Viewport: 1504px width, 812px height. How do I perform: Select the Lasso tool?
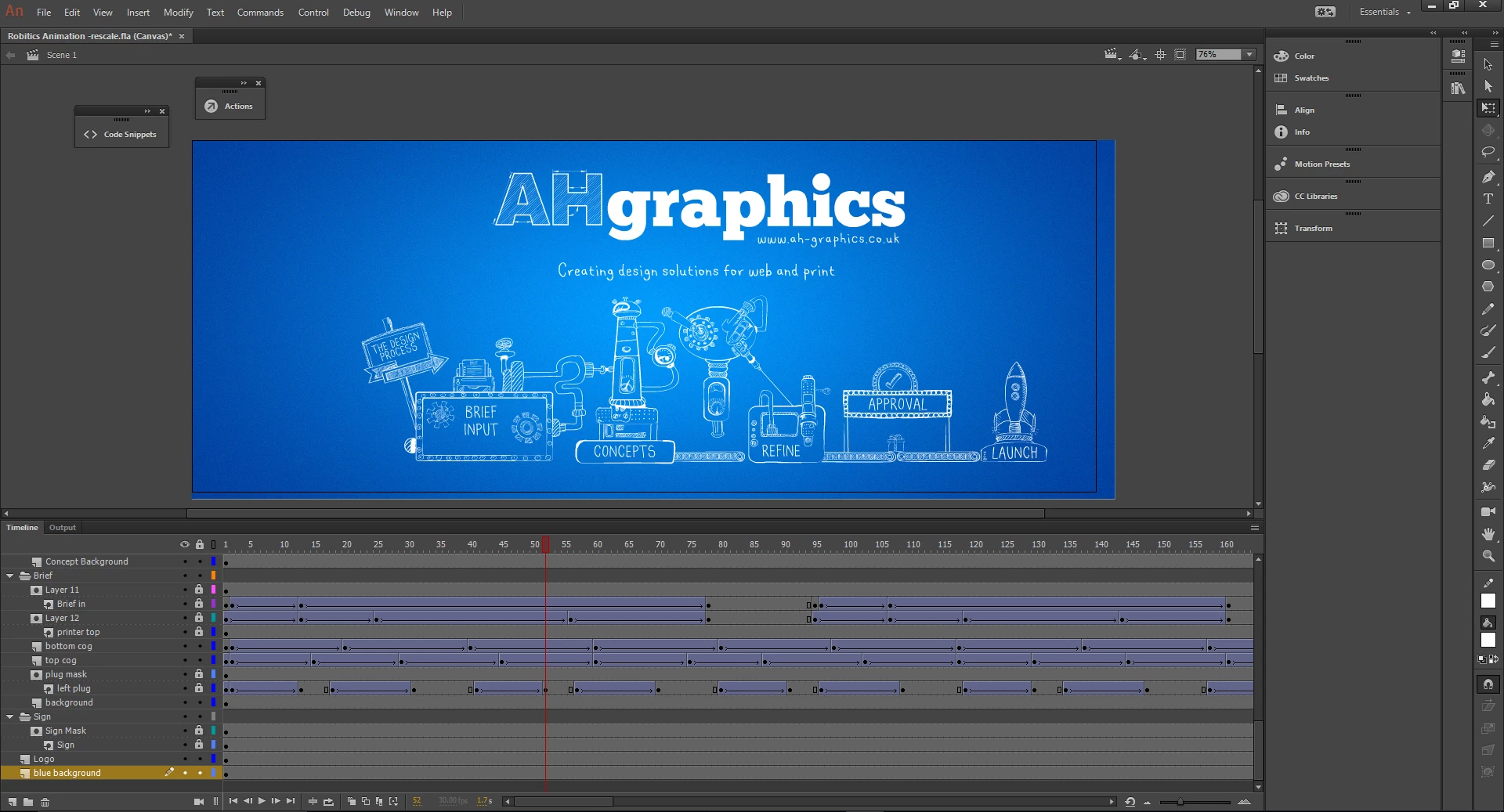tap(1488, 152)
